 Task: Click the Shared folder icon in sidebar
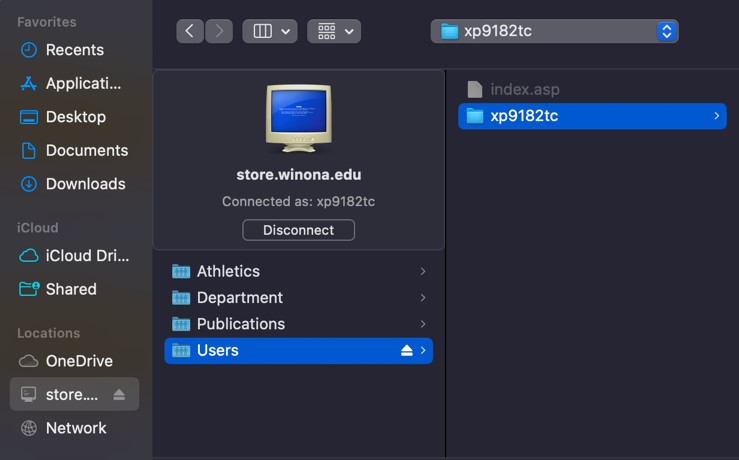[29, 289]
